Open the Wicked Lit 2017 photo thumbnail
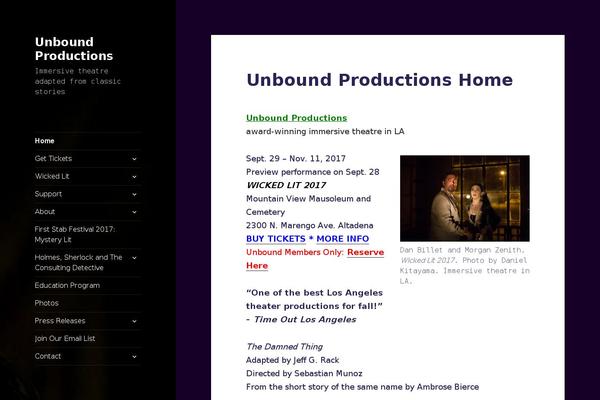The height and width of the screenshot is (400, 600). point(465,198)
